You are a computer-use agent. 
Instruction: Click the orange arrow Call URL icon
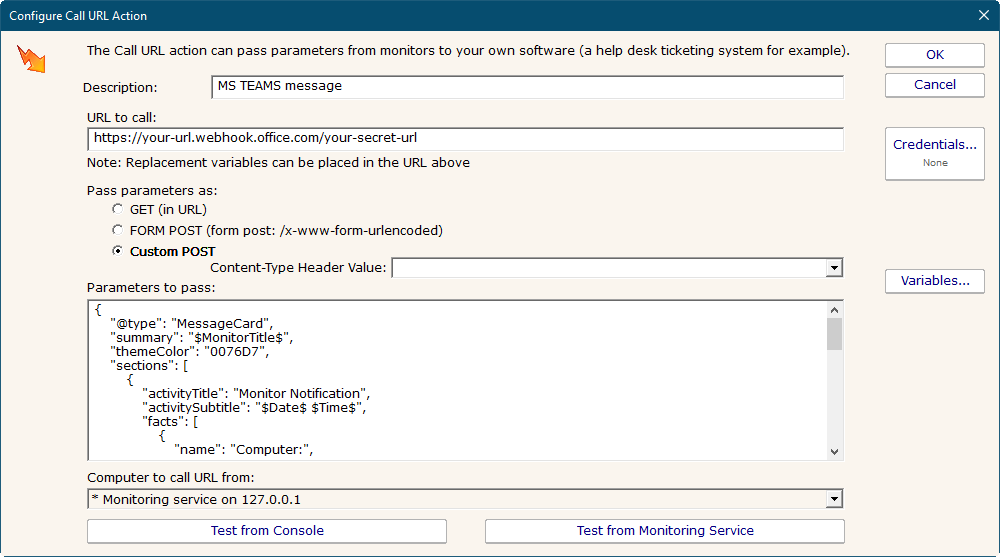31,60
